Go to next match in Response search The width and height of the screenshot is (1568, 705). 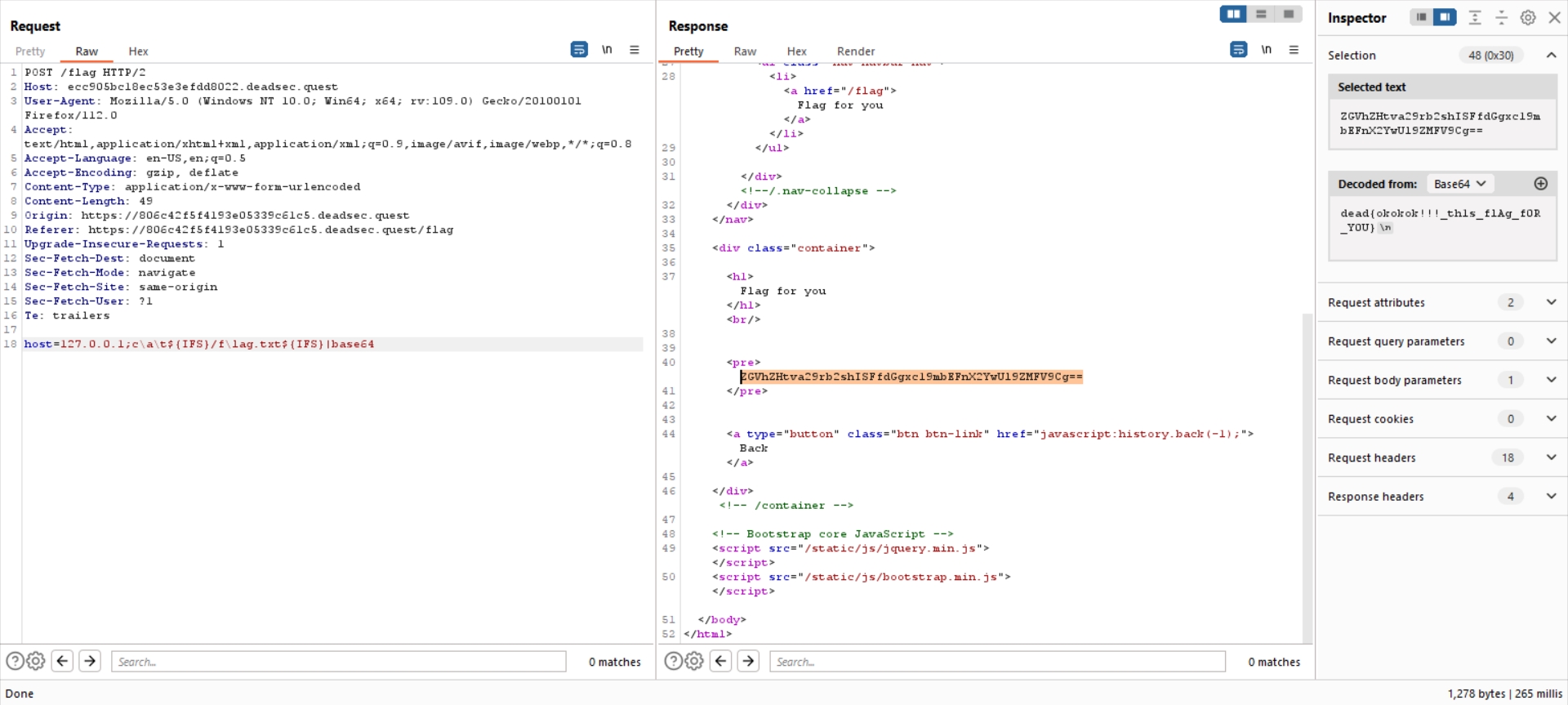tap(748, 661)
